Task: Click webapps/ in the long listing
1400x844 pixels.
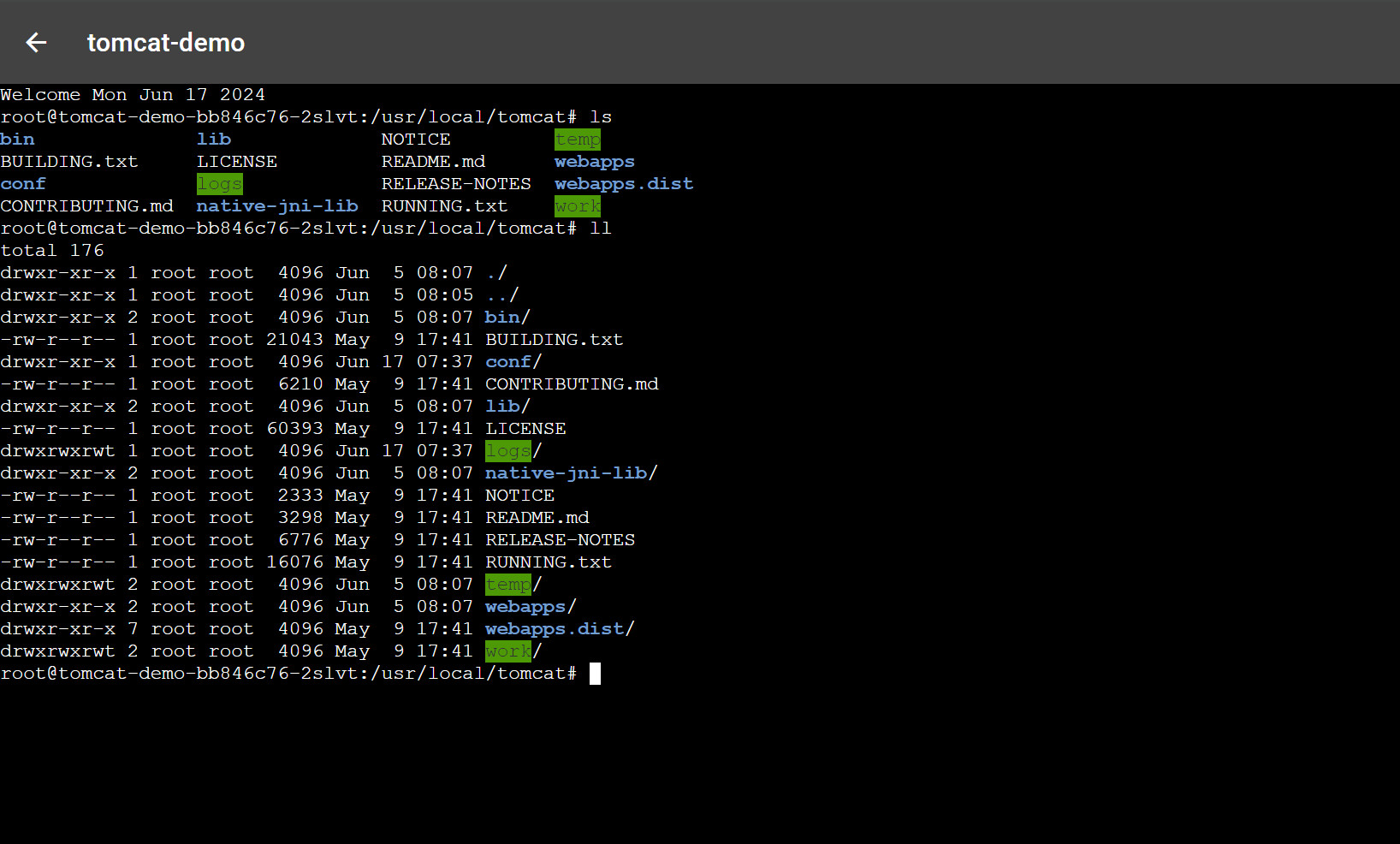Action: 531,607
